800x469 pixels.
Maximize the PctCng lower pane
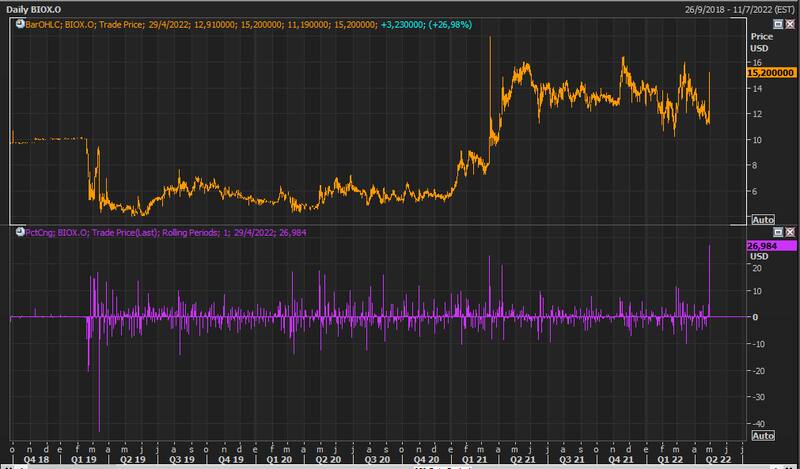778,232
